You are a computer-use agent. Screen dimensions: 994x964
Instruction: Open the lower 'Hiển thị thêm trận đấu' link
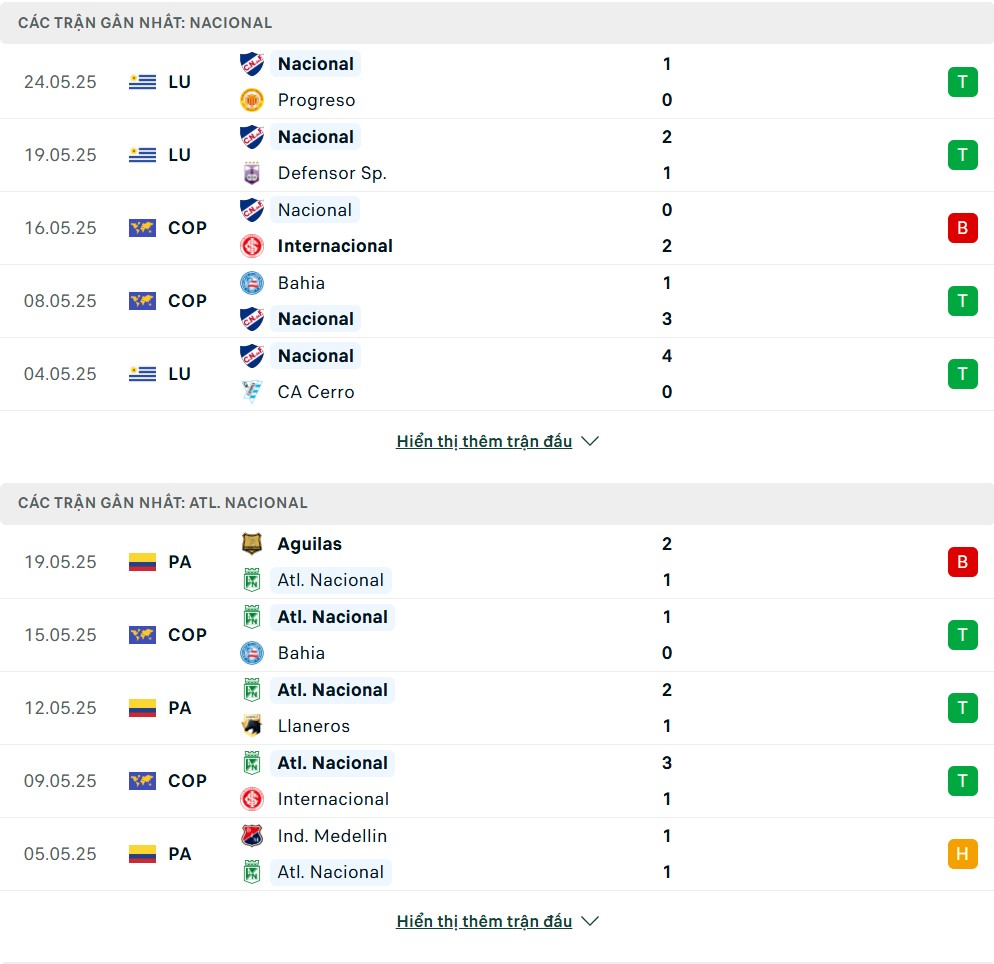pyautogui.click(x=484, y=921)
